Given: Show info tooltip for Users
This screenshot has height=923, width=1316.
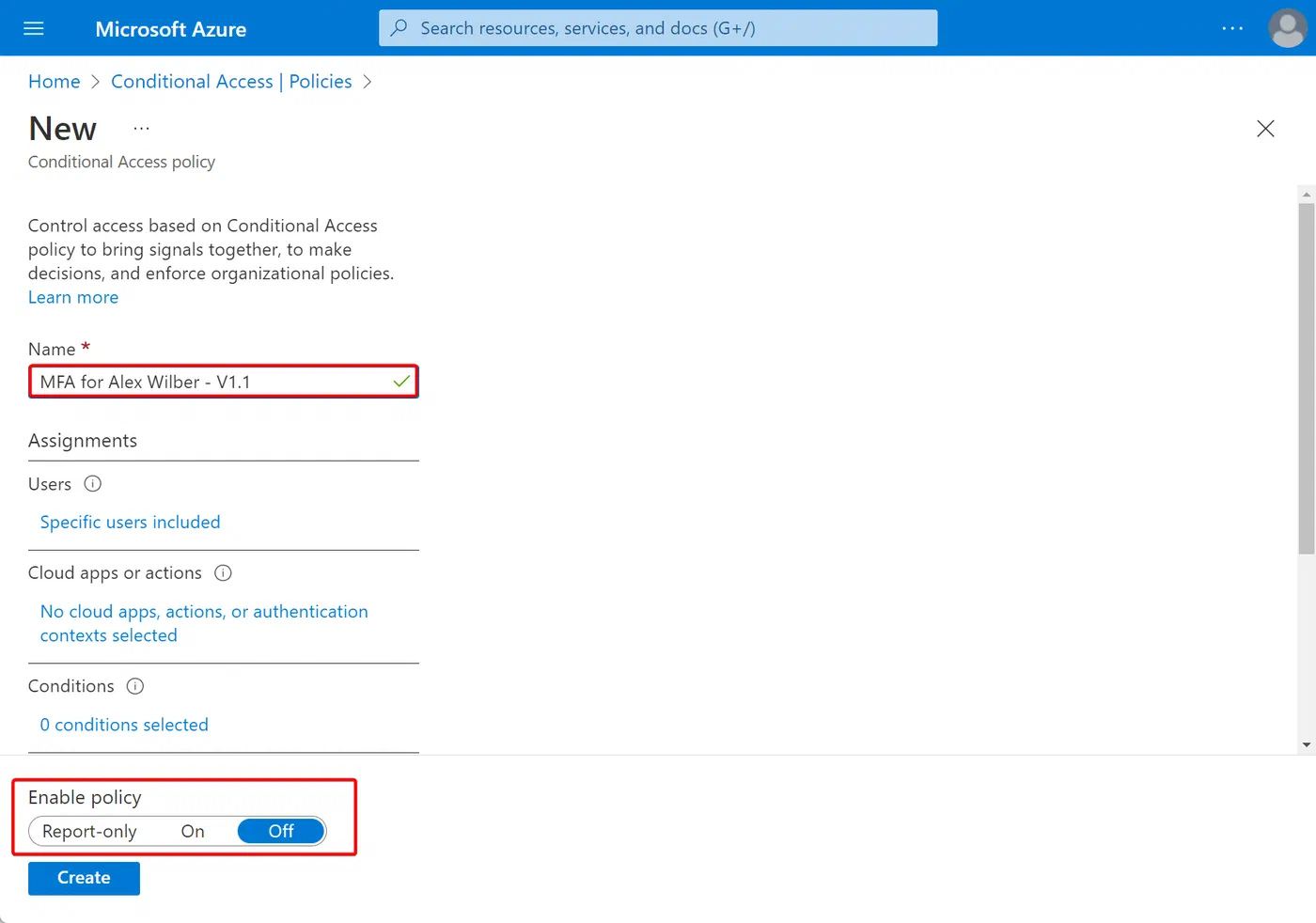Looking at the screenshot, I should (x=93, y=484).
